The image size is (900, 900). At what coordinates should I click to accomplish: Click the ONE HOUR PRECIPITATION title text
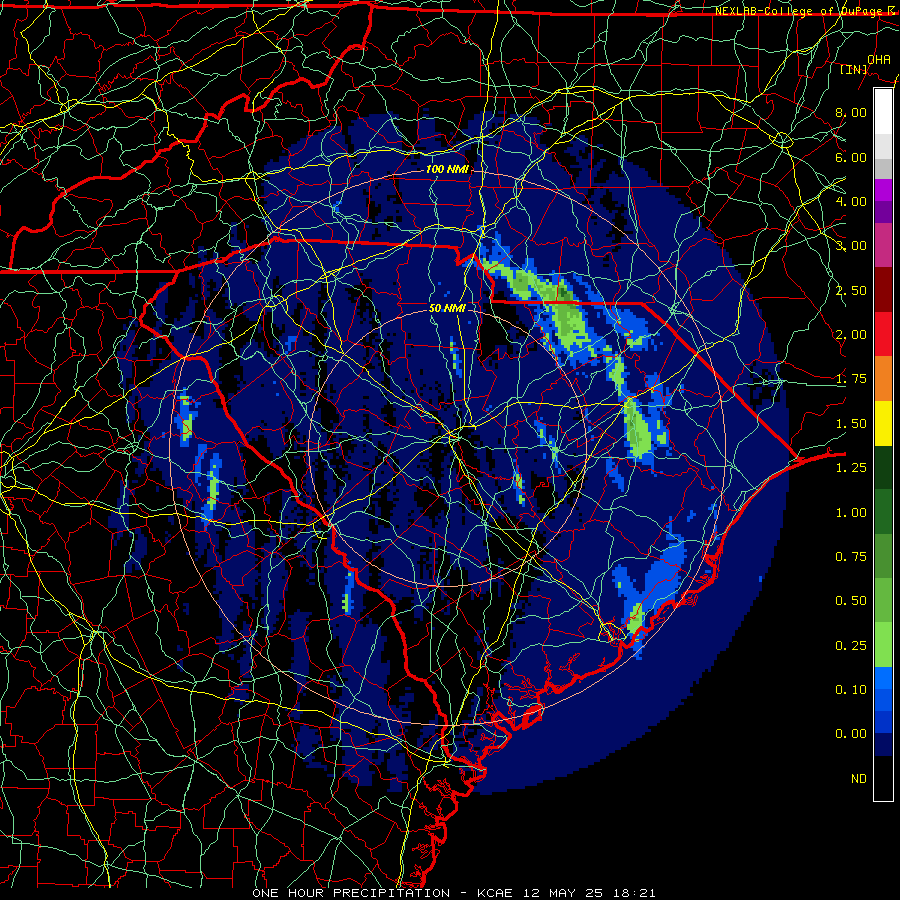click(351, 893)
